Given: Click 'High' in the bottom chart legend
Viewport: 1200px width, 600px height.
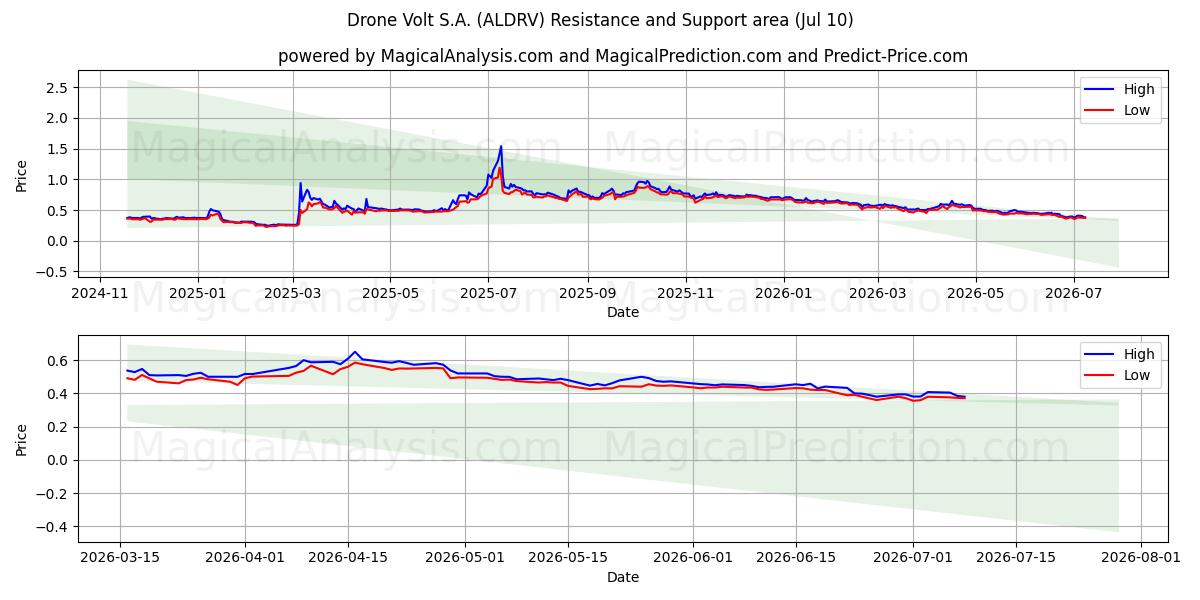Looking at the screenshot, I should (x=1139, y=354).
